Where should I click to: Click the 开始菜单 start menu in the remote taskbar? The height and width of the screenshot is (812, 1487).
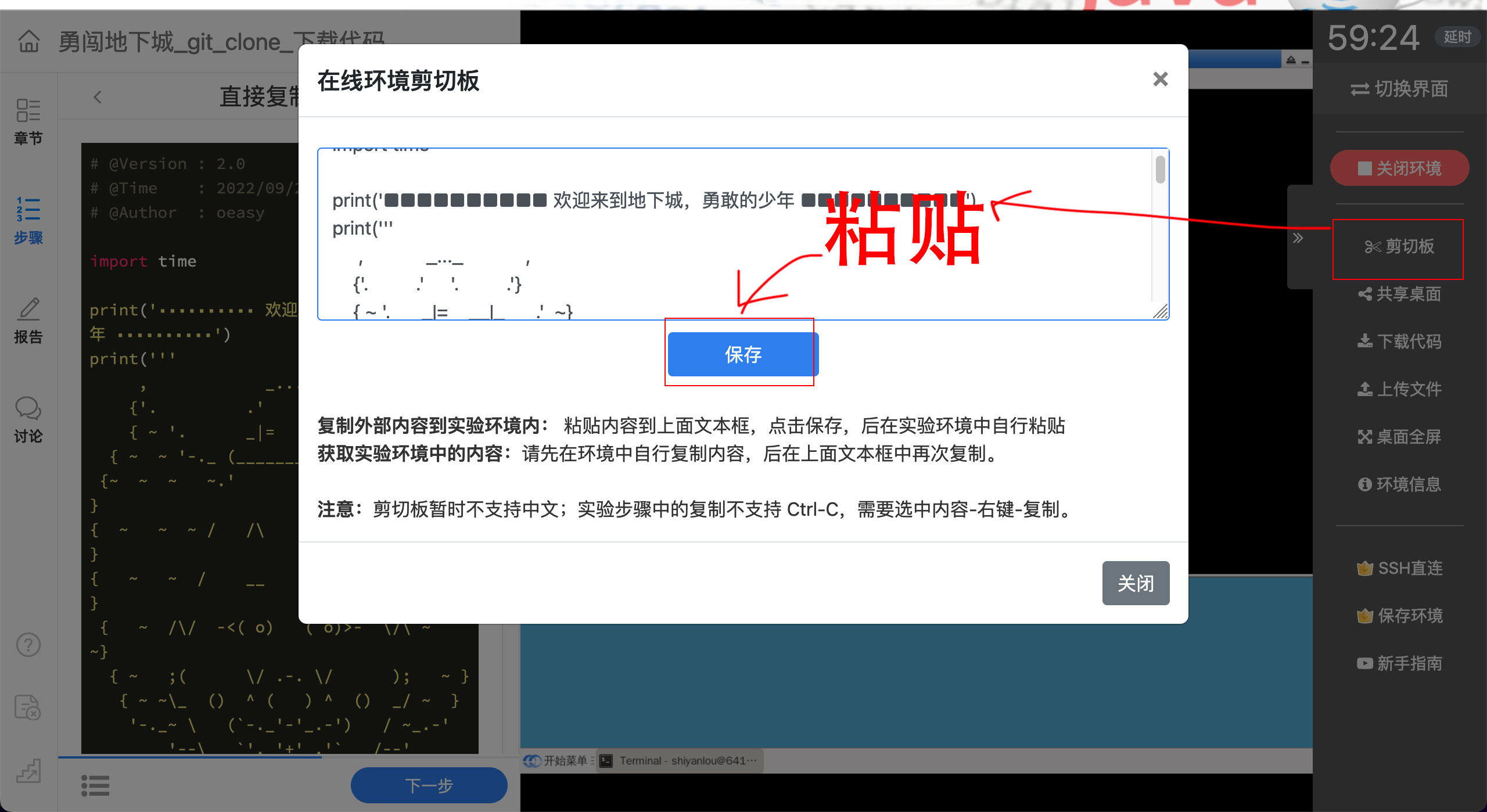pos(556,760)
